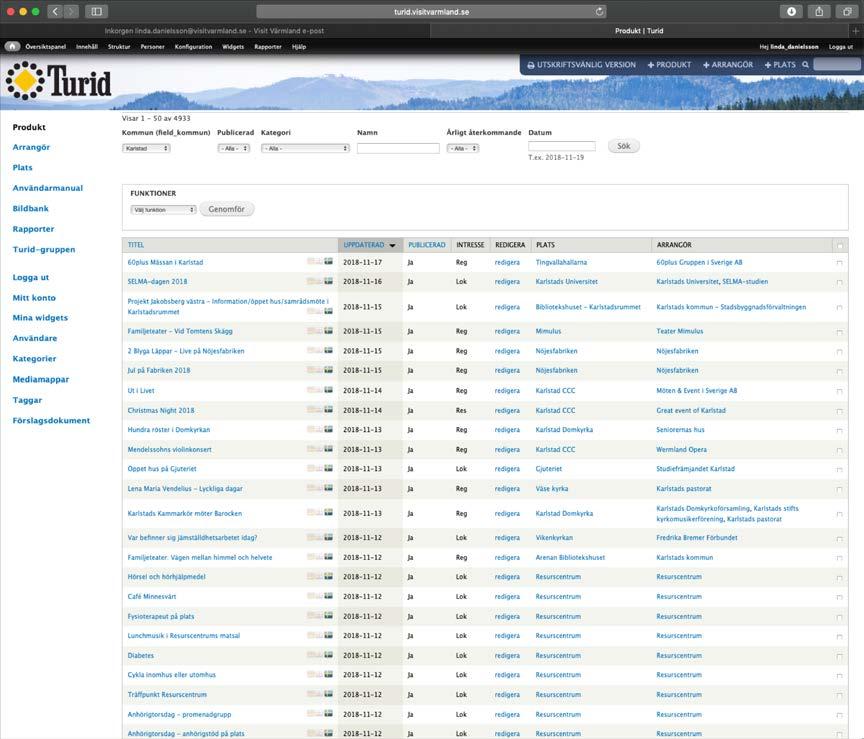The height and width of the screenshot is (739, 864).
Task: Open the image icon for Mendelssohns violinkonsert
Action: click(x=328, y=449)
